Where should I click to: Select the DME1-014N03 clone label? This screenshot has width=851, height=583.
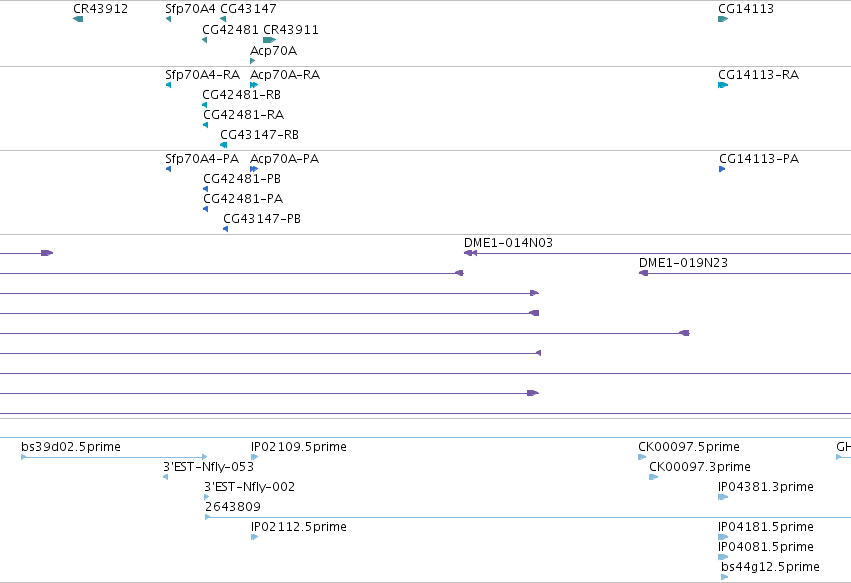tap(508, 243)
